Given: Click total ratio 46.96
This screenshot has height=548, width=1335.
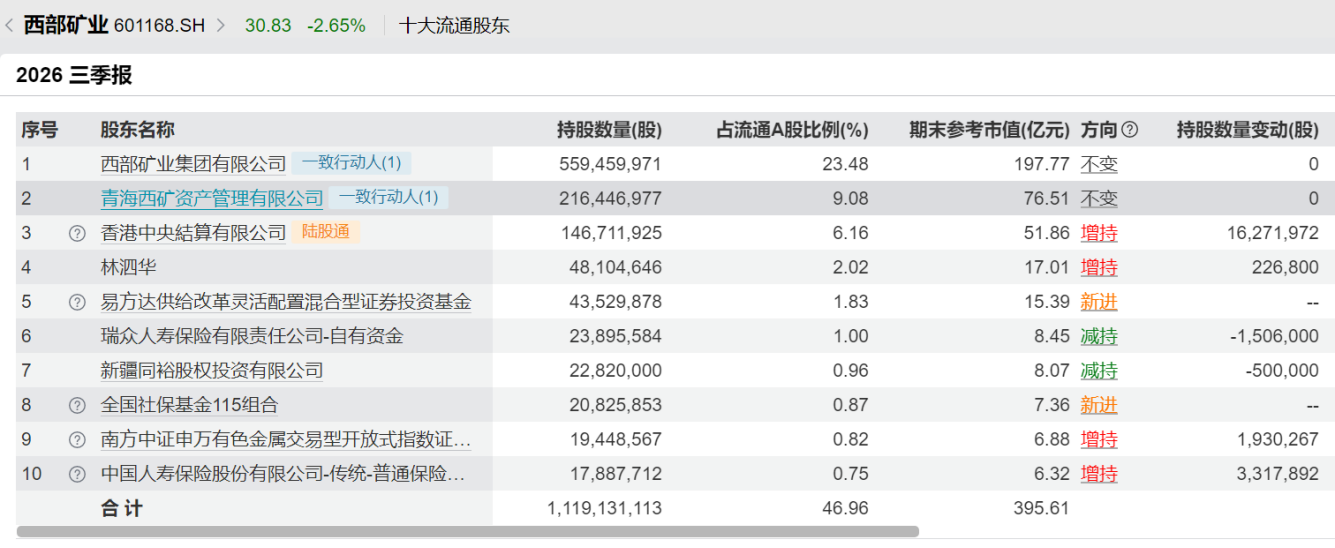Looking at the screenshot, I should 845,508.
